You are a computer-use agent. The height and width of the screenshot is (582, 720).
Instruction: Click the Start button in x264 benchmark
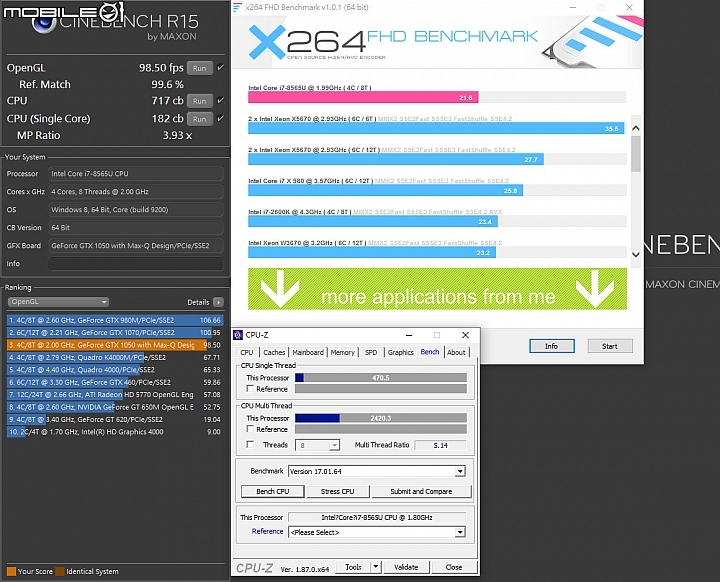pos(610,346)
